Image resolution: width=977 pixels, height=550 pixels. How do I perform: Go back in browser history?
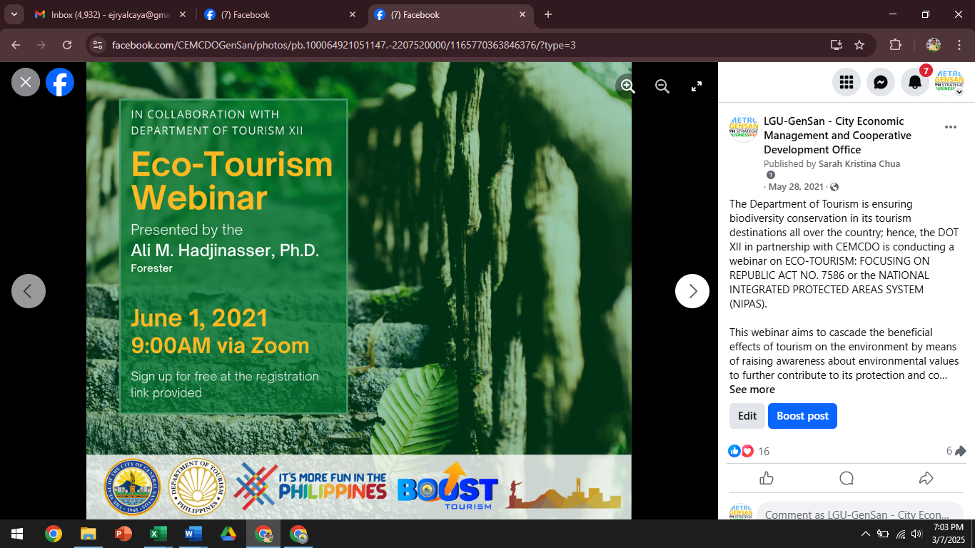(16, 45)
